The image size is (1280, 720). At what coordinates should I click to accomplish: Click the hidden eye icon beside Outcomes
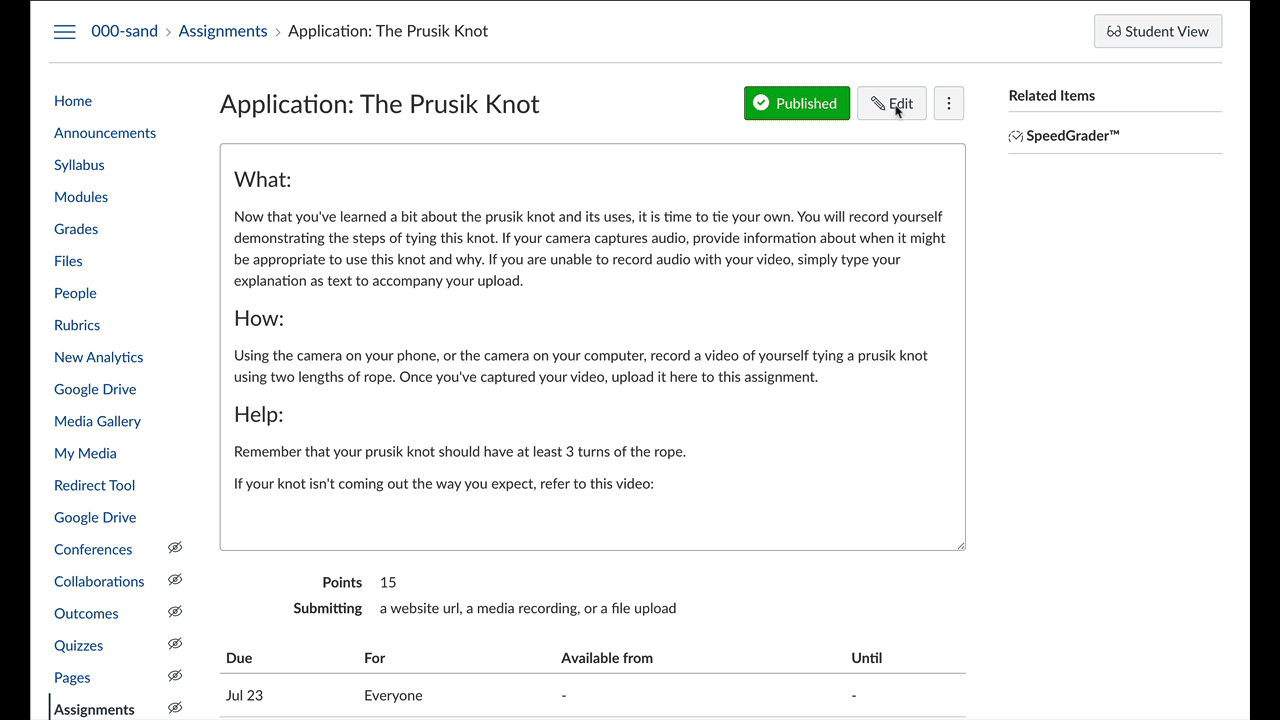coord(175,612)
